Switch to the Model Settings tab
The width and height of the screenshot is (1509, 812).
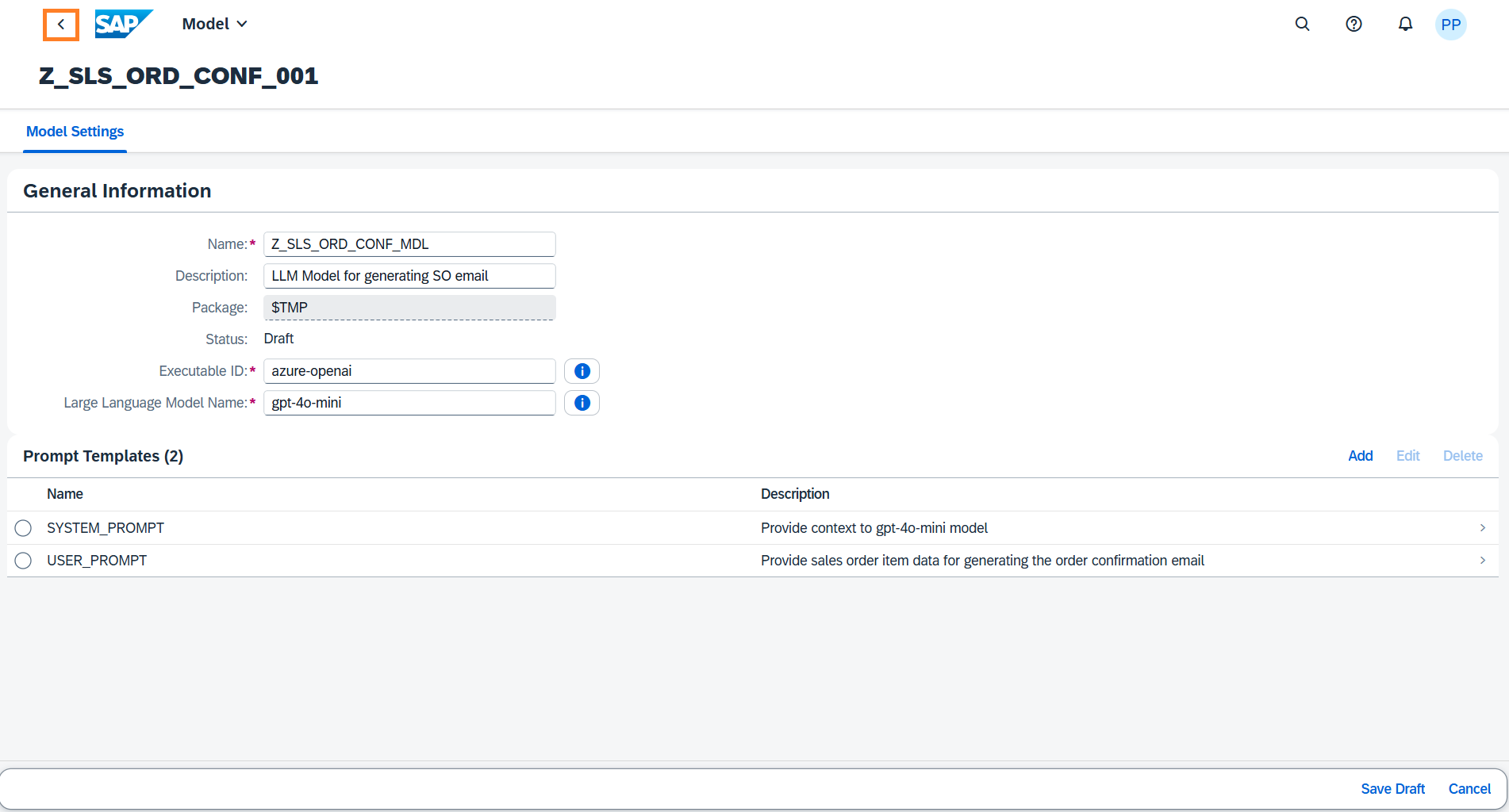coord(75,132)
